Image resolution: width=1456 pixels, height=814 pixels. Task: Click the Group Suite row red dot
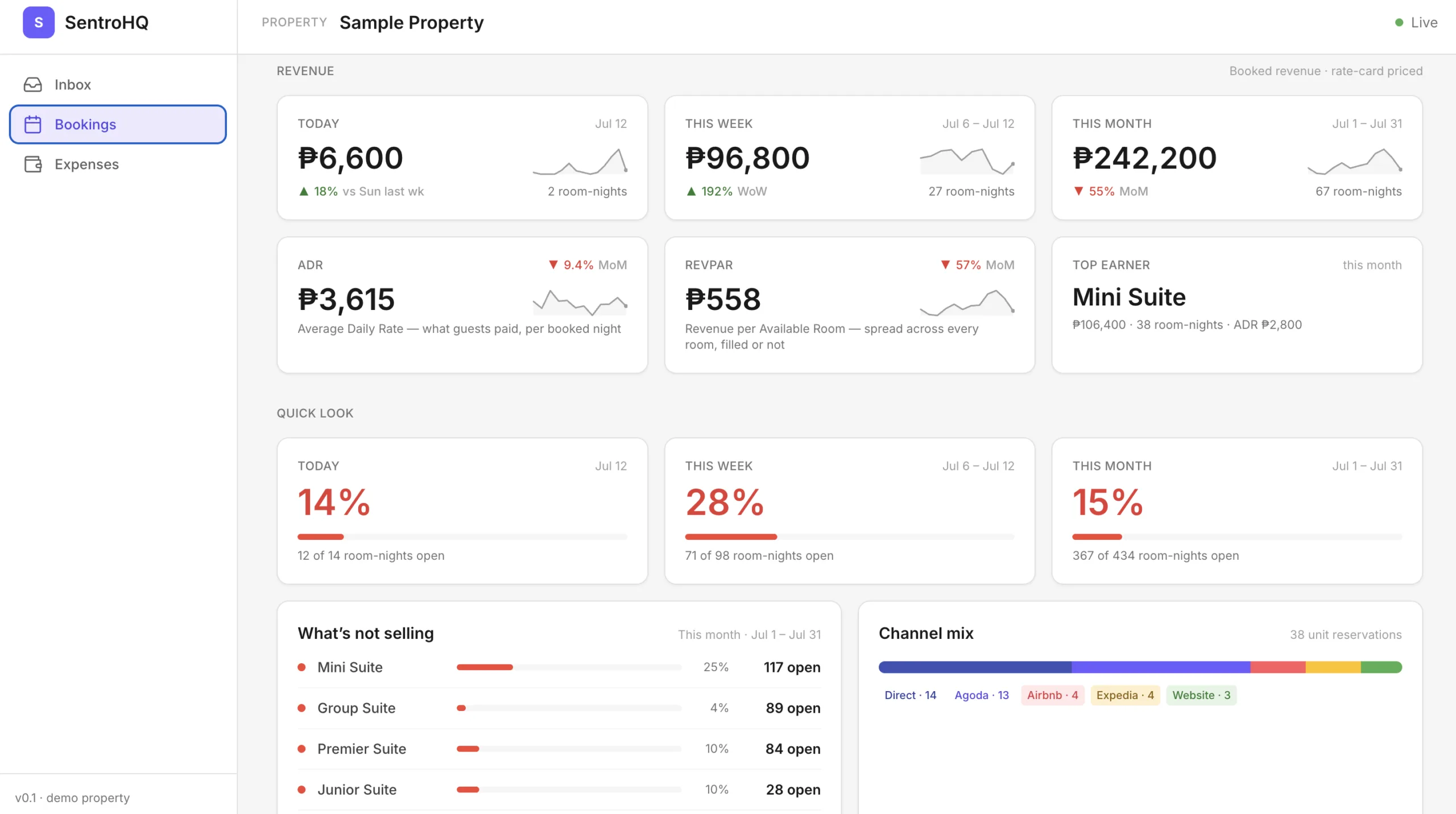click(x=302, y=708)
